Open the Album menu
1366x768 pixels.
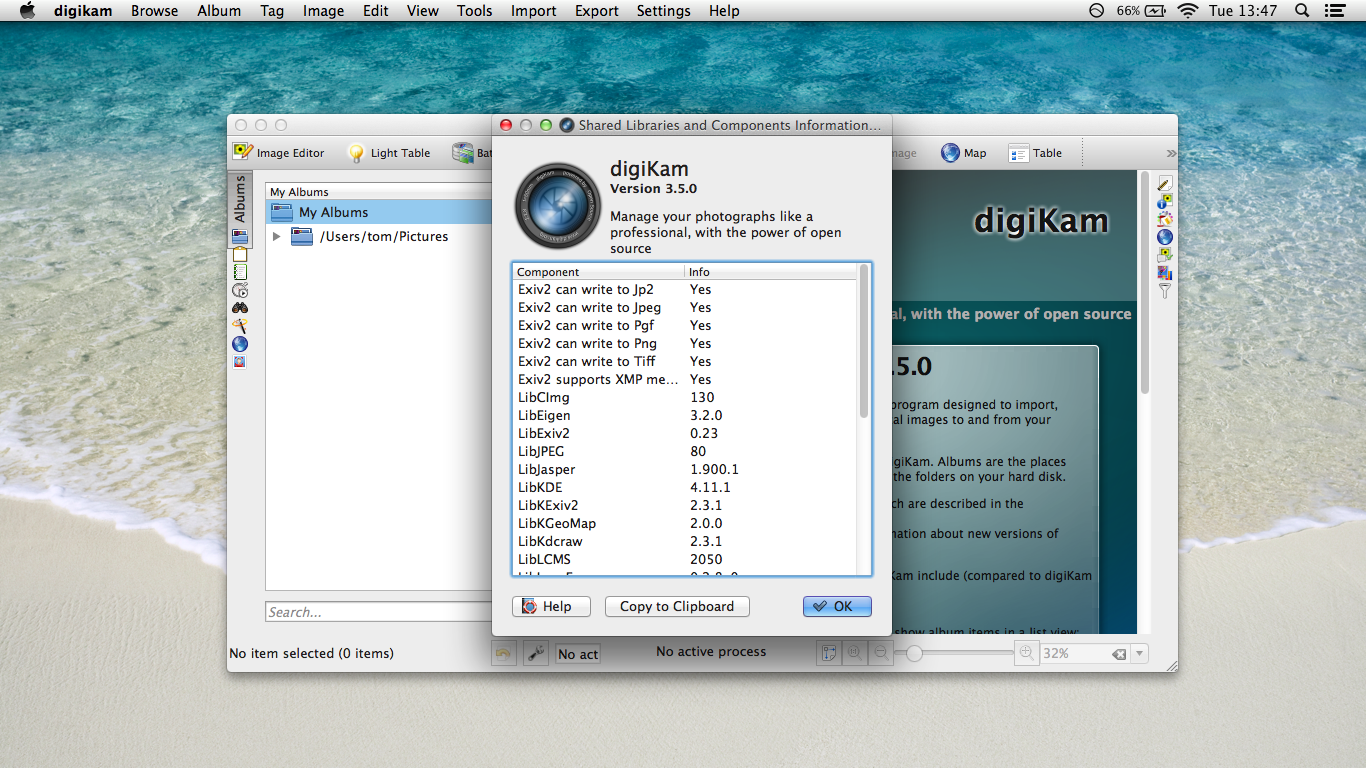pos(219,11)
